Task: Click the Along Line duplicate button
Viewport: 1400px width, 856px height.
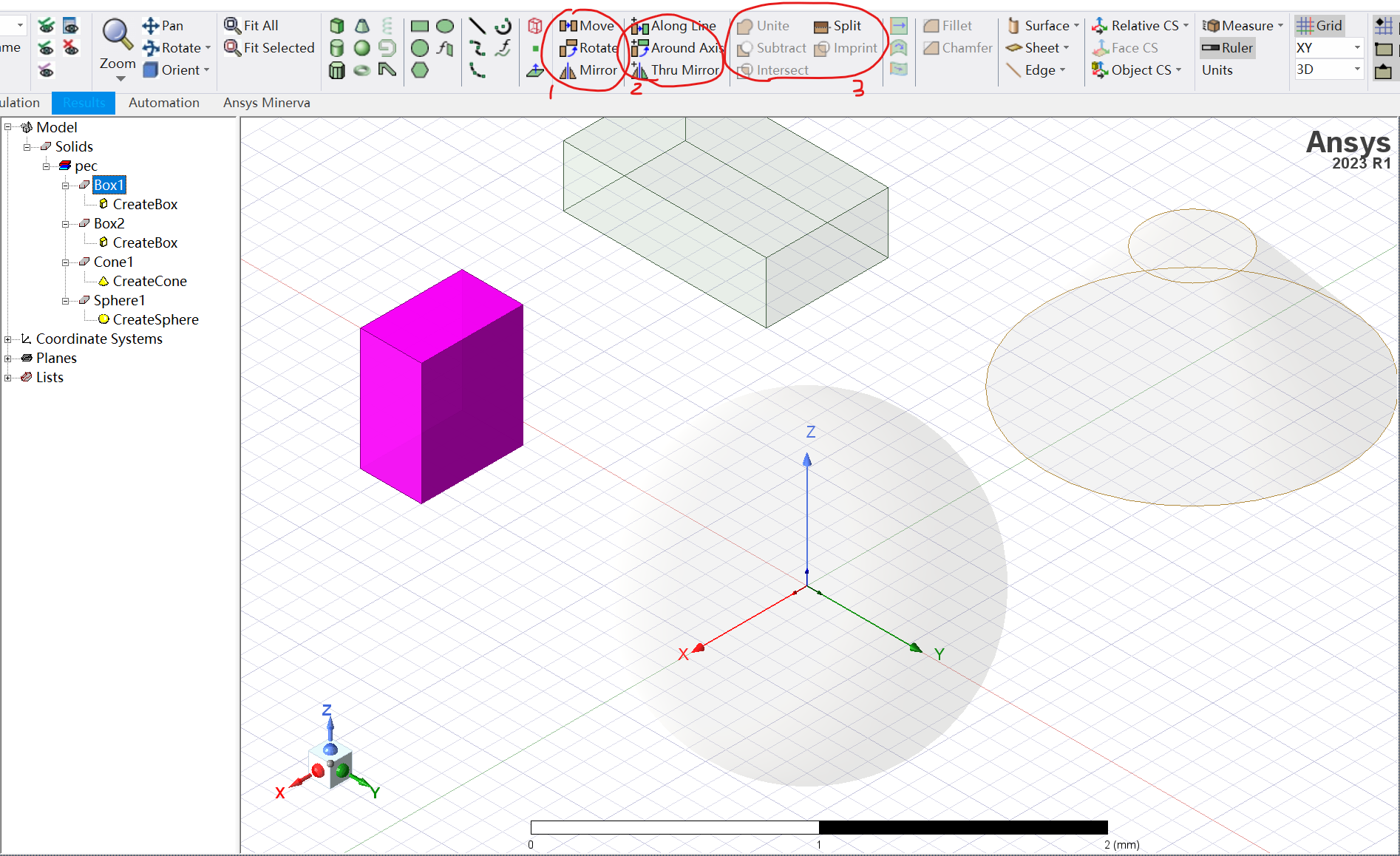Action: coord(673,26)
